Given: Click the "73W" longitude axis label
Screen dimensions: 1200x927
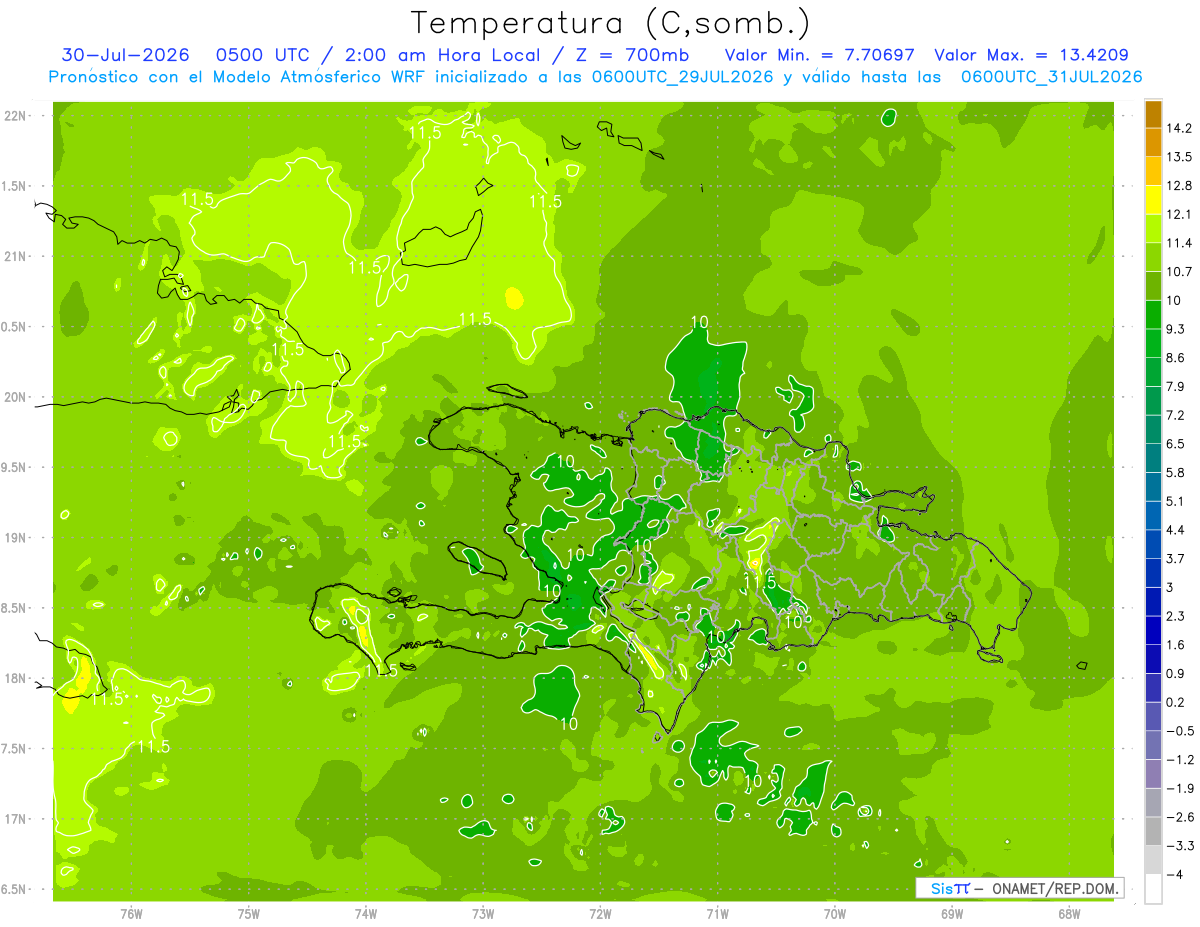Looking at the screenshot, I should click(x=483, y=914).
